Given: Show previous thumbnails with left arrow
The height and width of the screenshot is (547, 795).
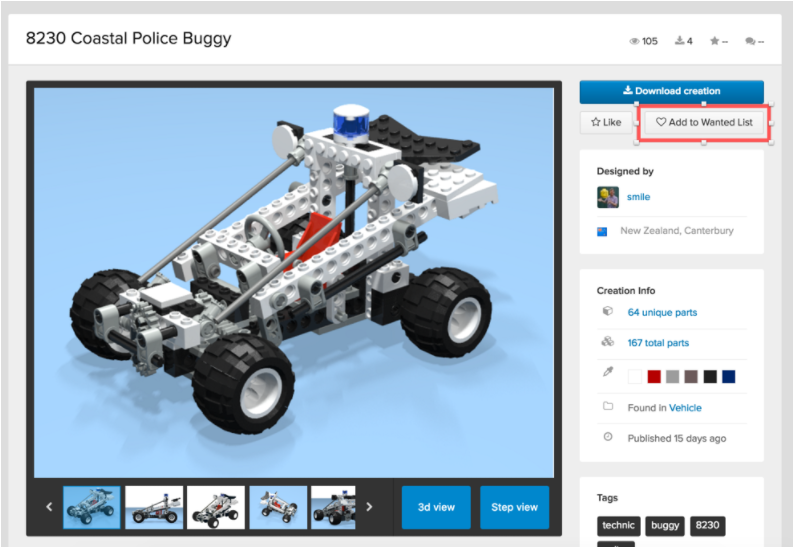Looking at the screenshot, I should coord(49,506).
